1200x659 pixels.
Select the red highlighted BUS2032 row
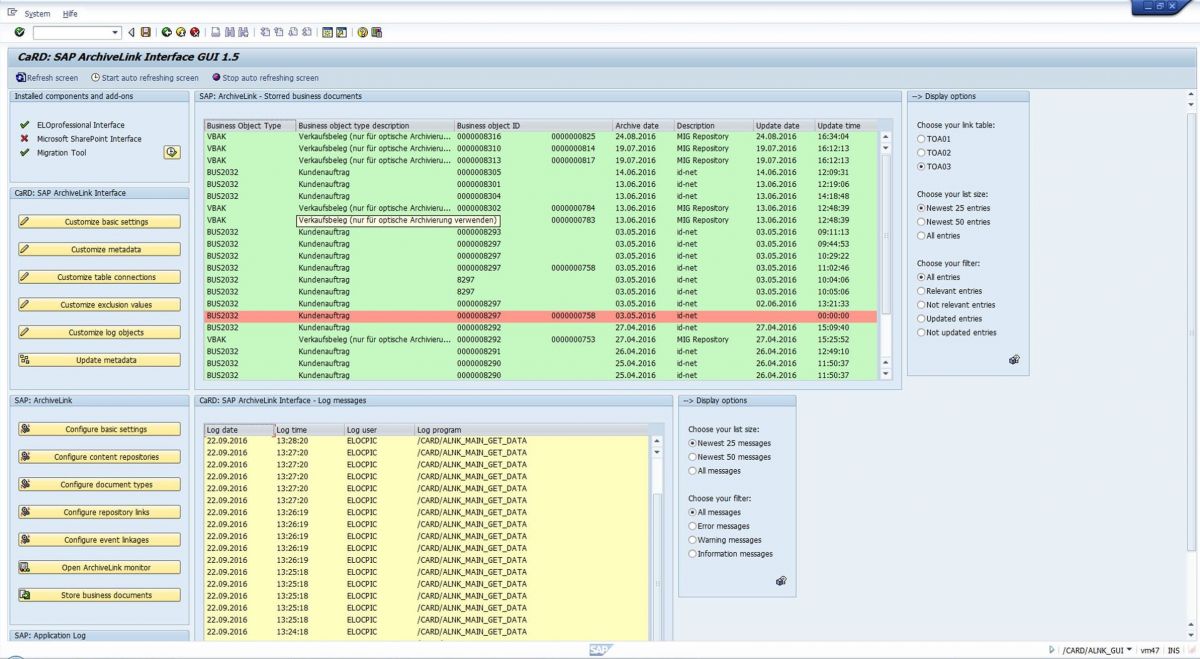coord(541,316)
